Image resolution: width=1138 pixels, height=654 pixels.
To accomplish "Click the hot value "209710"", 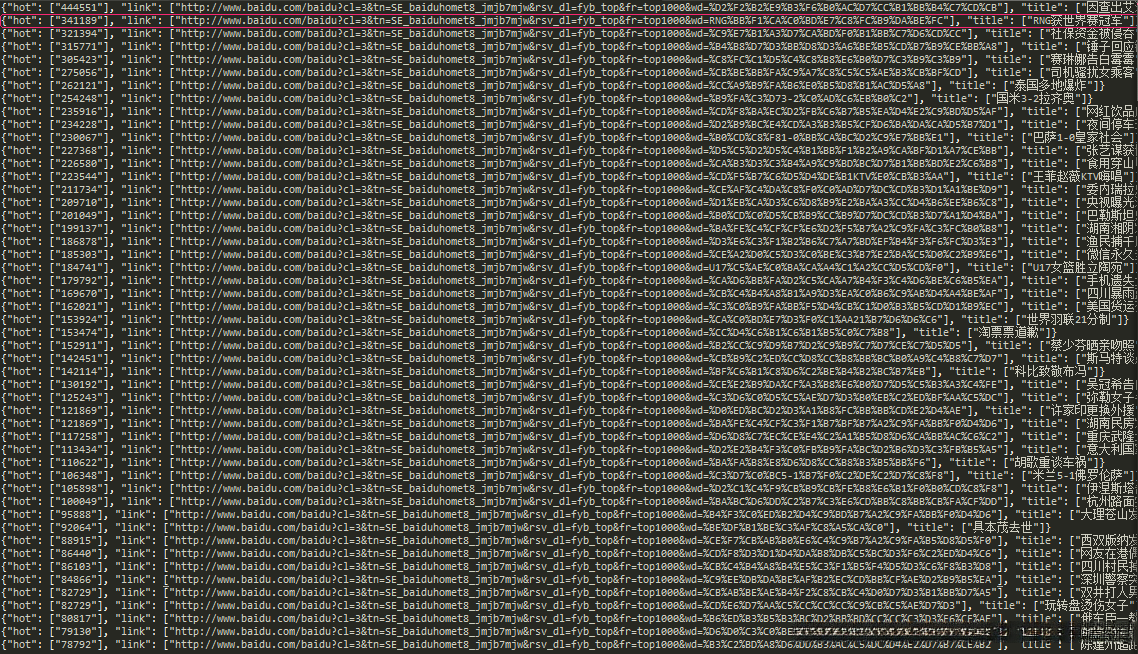I will tap(80, 203).
